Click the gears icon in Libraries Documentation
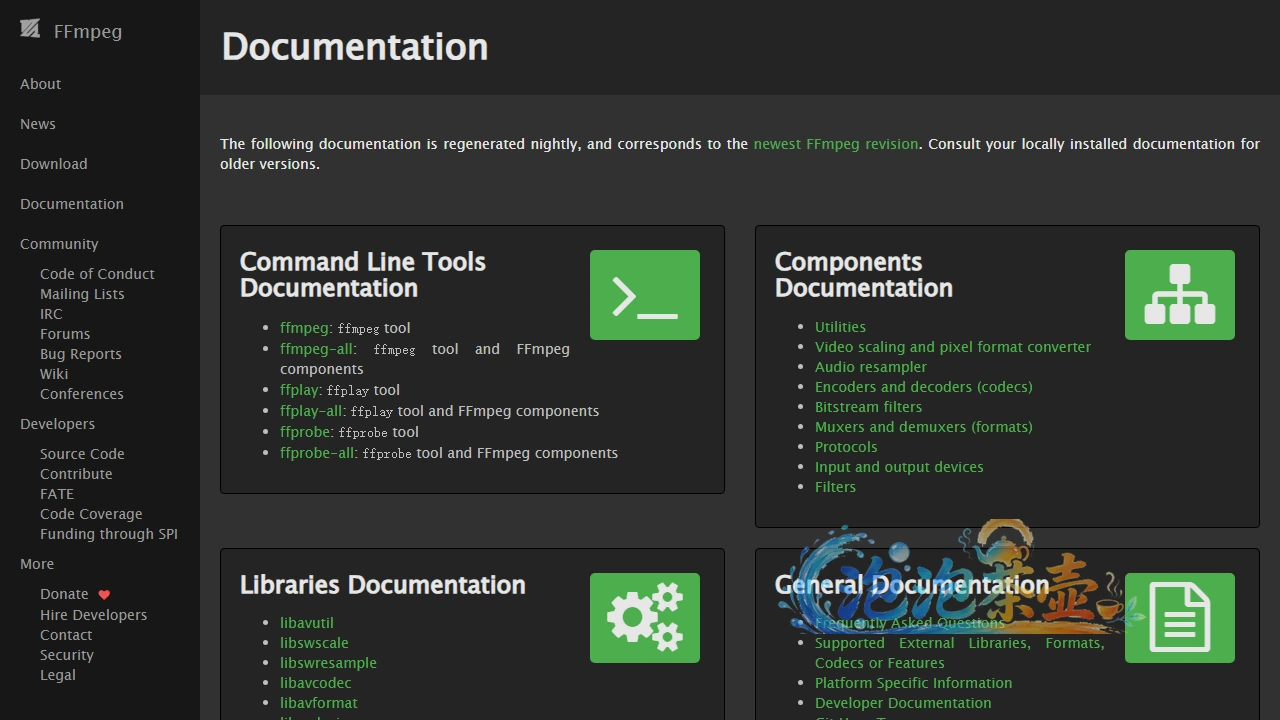 coord(645,618)
